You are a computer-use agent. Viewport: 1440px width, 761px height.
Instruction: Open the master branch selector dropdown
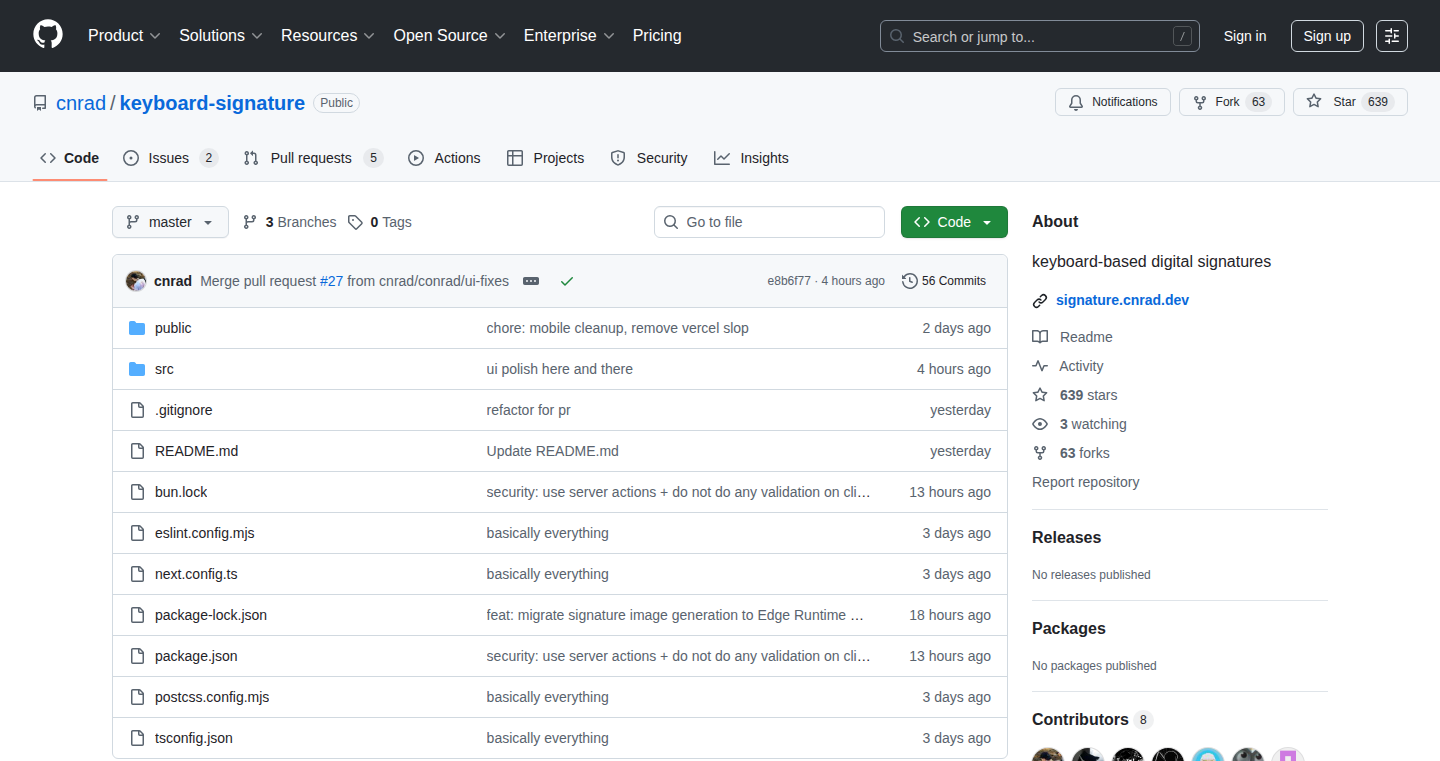pyautogui.click(x=170, y=222)
